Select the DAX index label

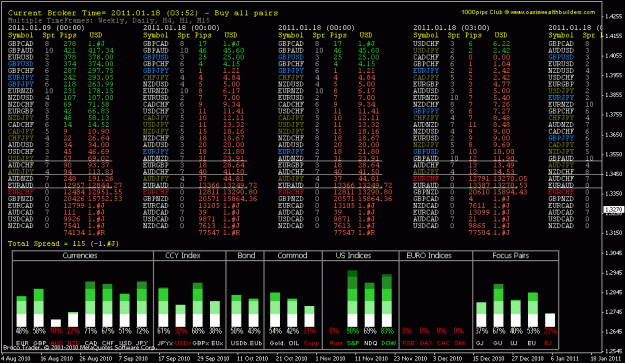(426, 343)
